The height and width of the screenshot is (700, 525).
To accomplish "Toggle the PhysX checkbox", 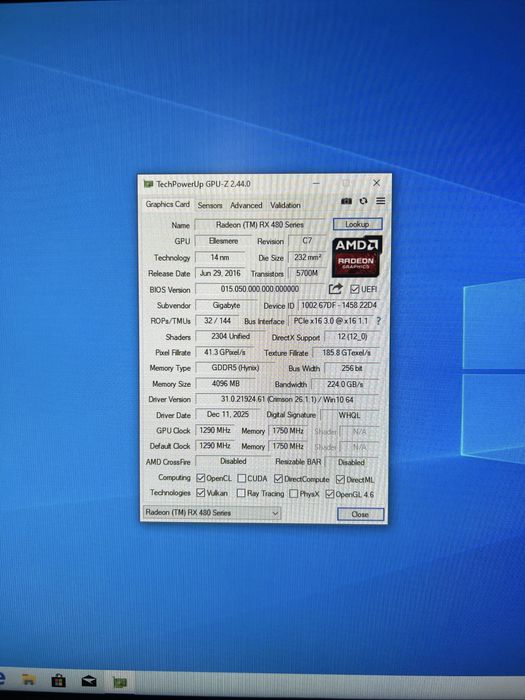I will point(293,494).
